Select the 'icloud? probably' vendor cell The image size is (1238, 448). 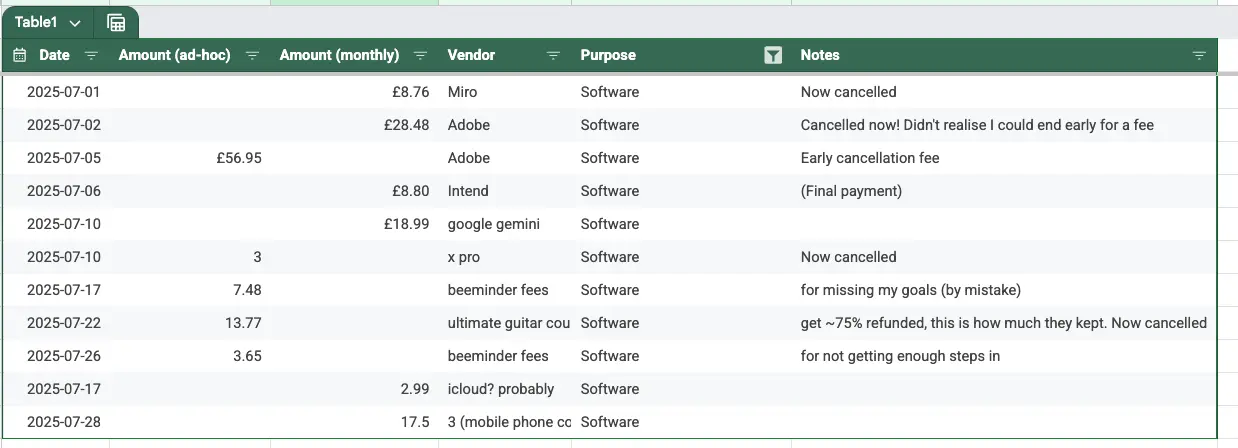500,389
